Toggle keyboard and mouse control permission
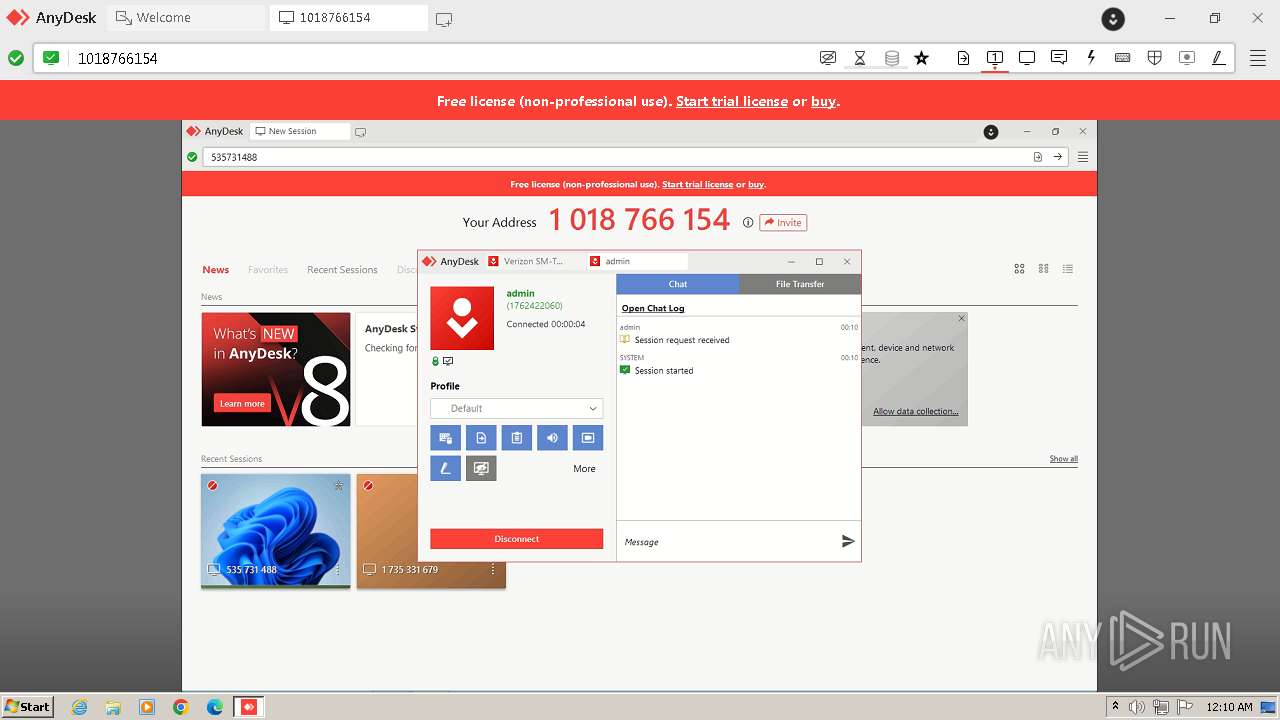 coord(446,438)
